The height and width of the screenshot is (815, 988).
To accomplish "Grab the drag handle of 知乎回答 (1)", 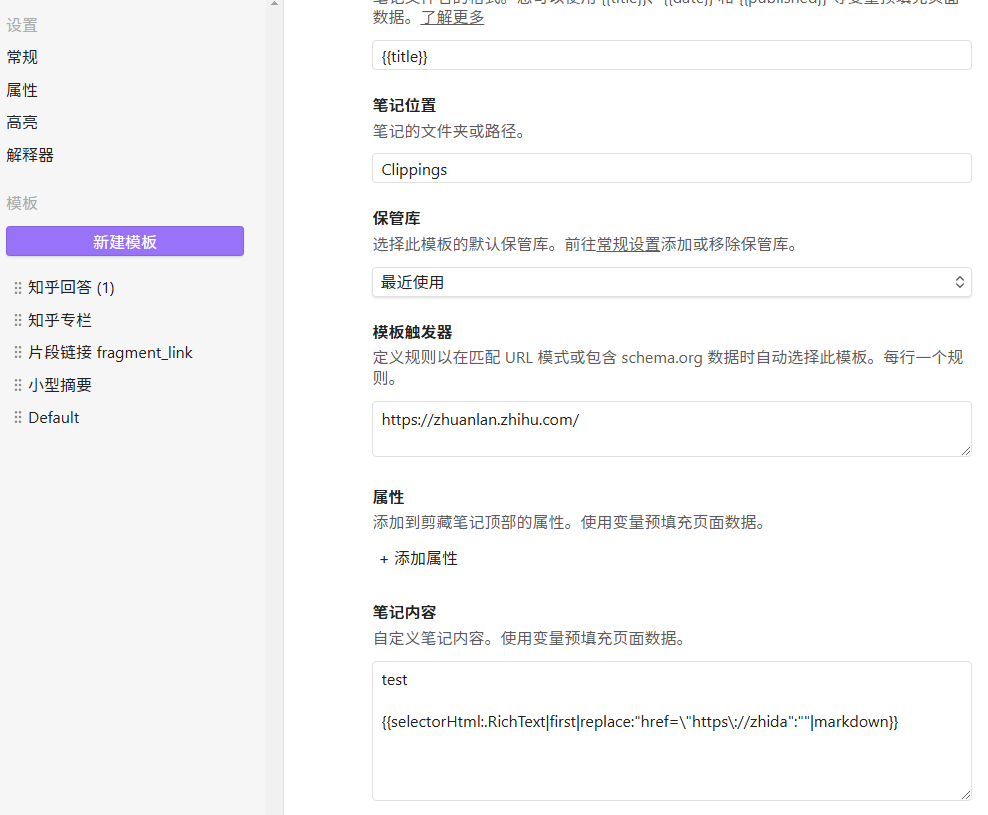I will [18, 288].
